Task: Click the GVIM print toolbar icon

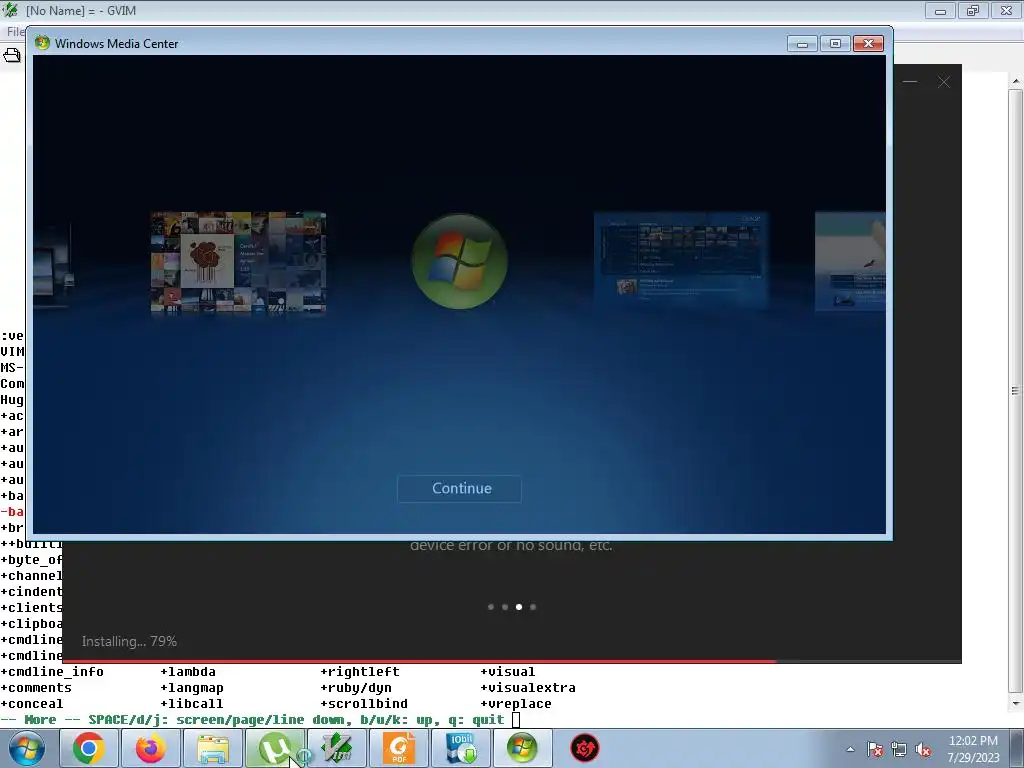Action: (x=12, y=56)
